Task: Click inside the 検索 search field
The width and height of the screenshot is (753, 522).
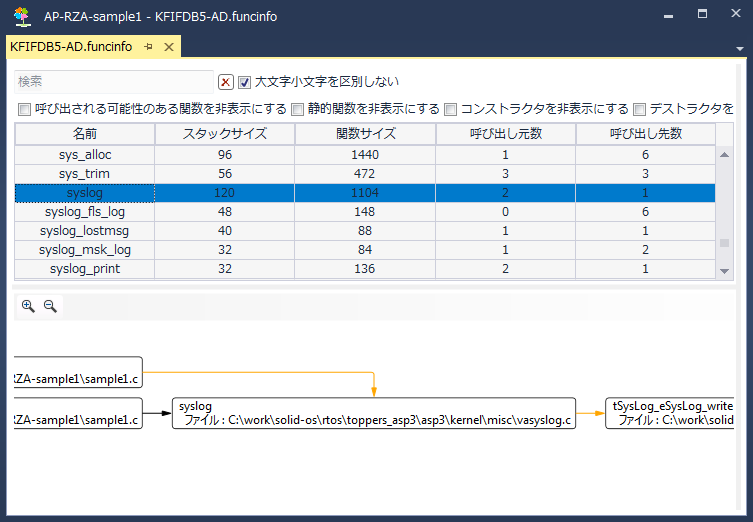Action: pyautogui.click(x=113, y=81)
